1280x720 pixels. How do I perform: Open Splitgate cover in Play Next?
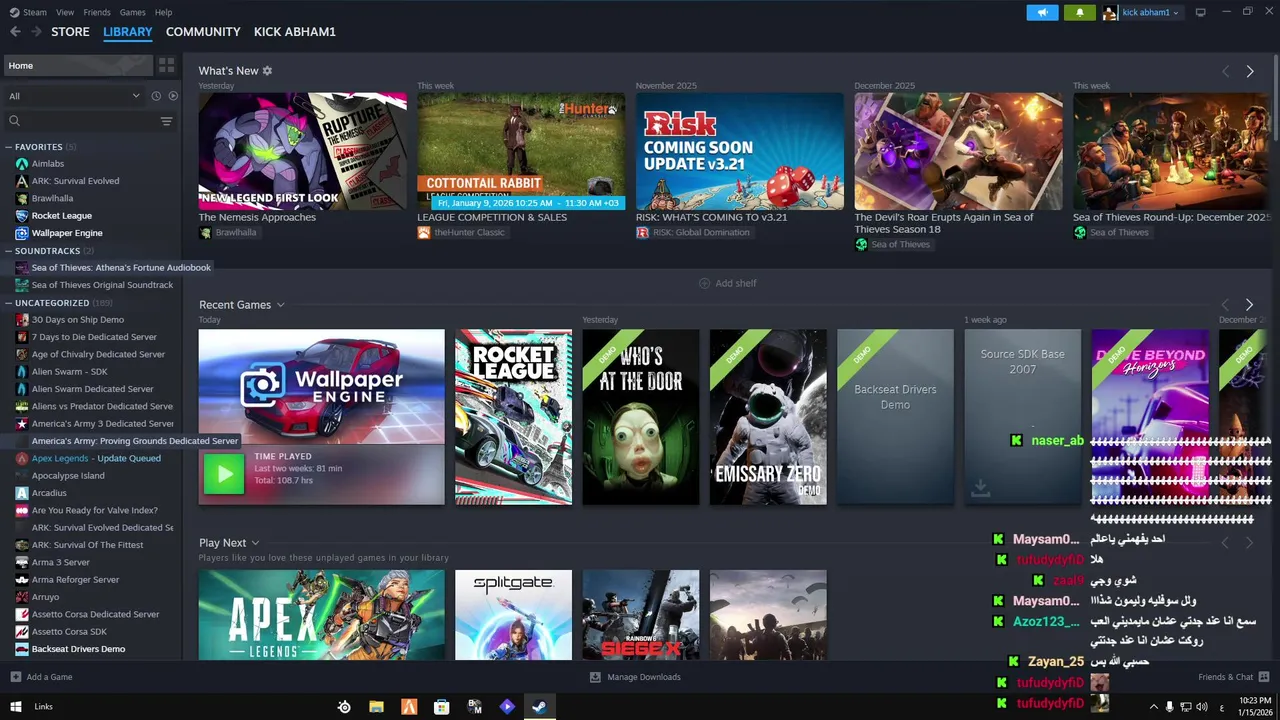(x=513, y=615)
